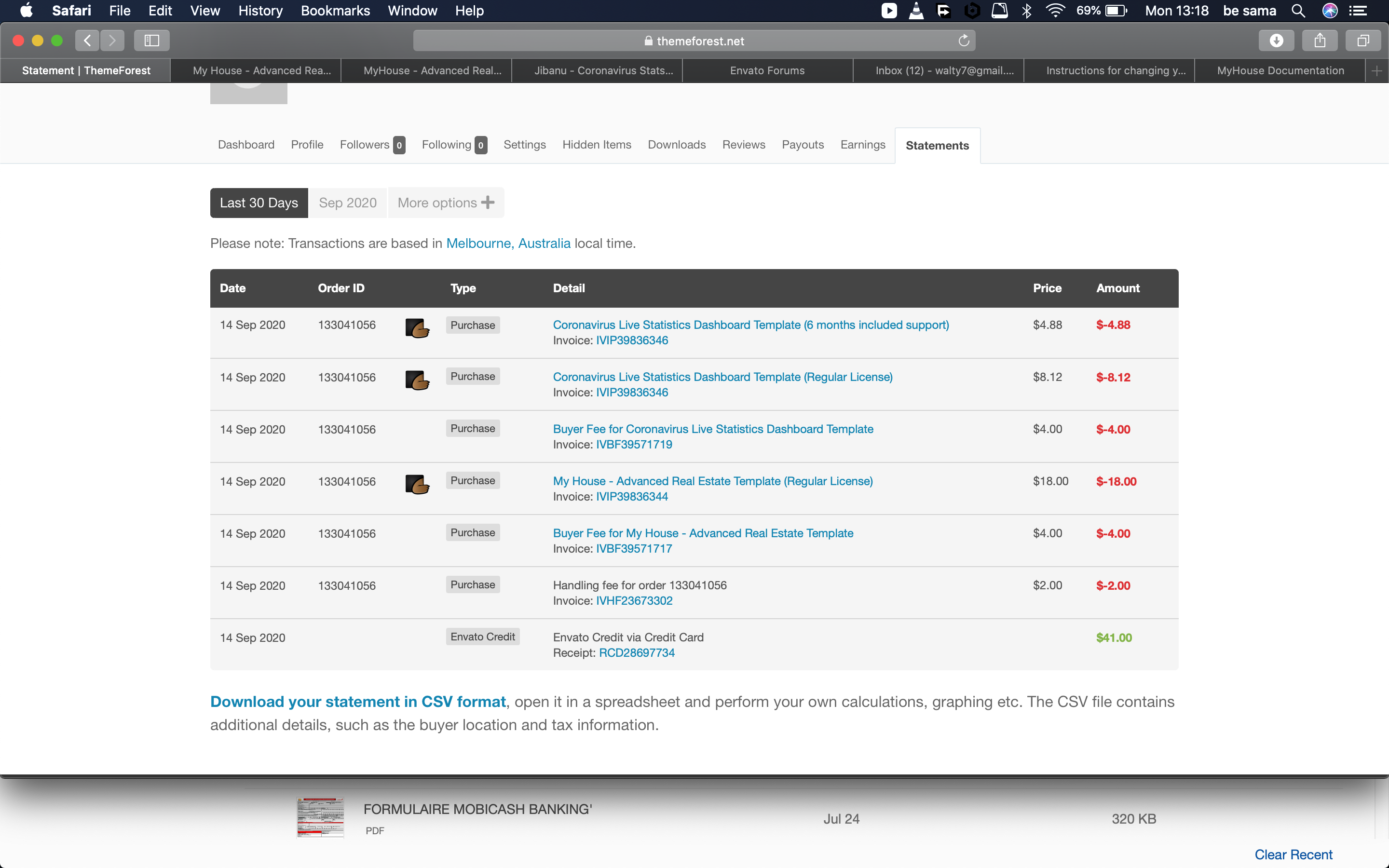Open receipt RCD28697734
Image resolution: width=1389 pixels, height=868 pixels.
pos(637,653)
